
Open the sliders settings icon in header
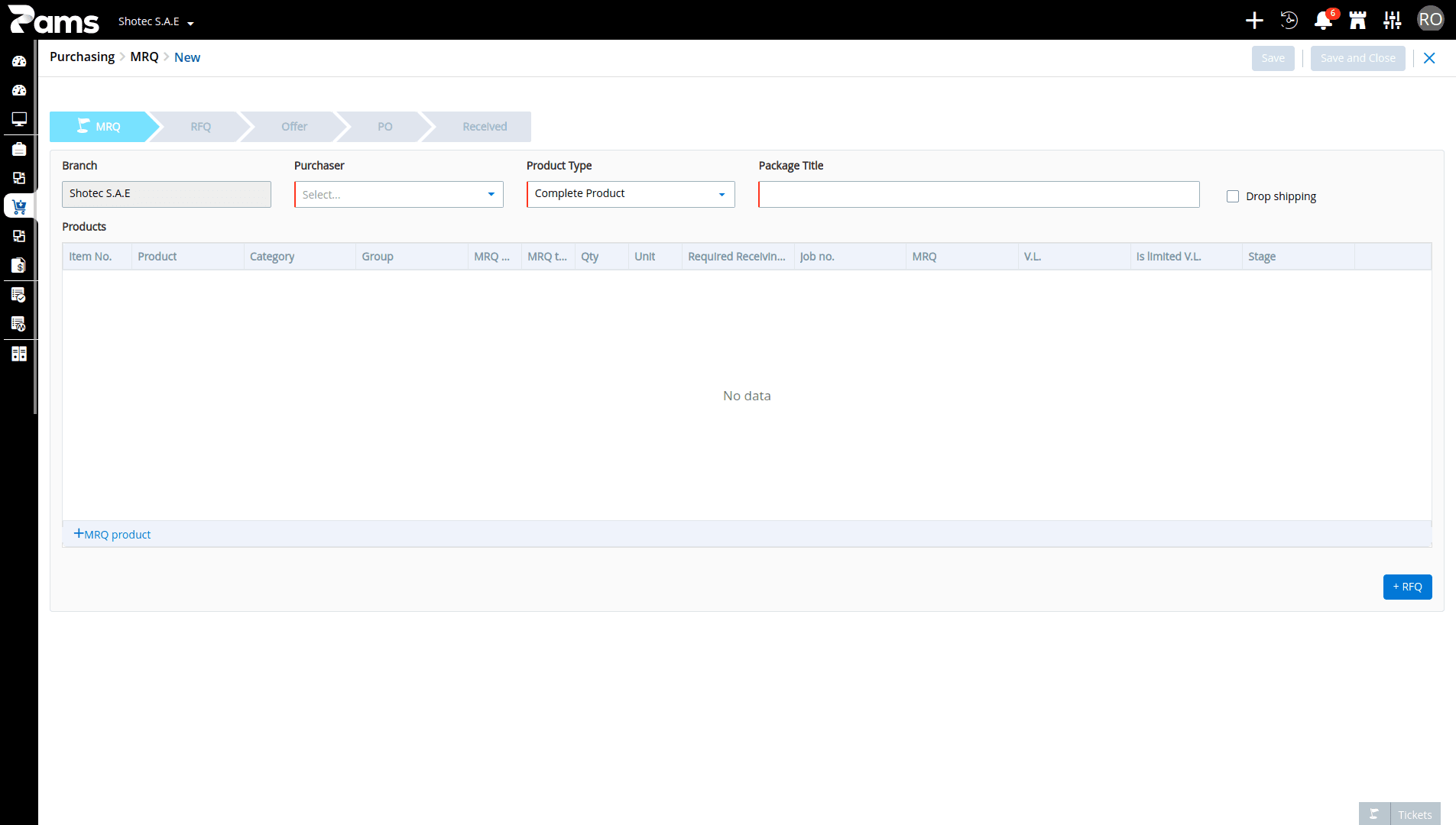pyautogui.click(x=1393, y=21)
